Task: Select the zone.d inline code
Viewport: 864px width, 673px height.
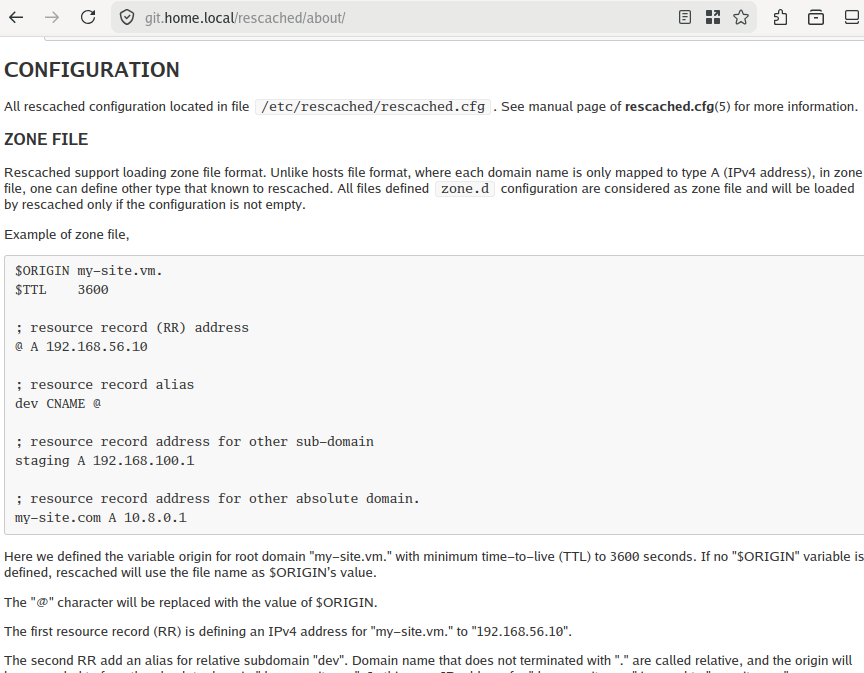Action: tap(465, 189)
